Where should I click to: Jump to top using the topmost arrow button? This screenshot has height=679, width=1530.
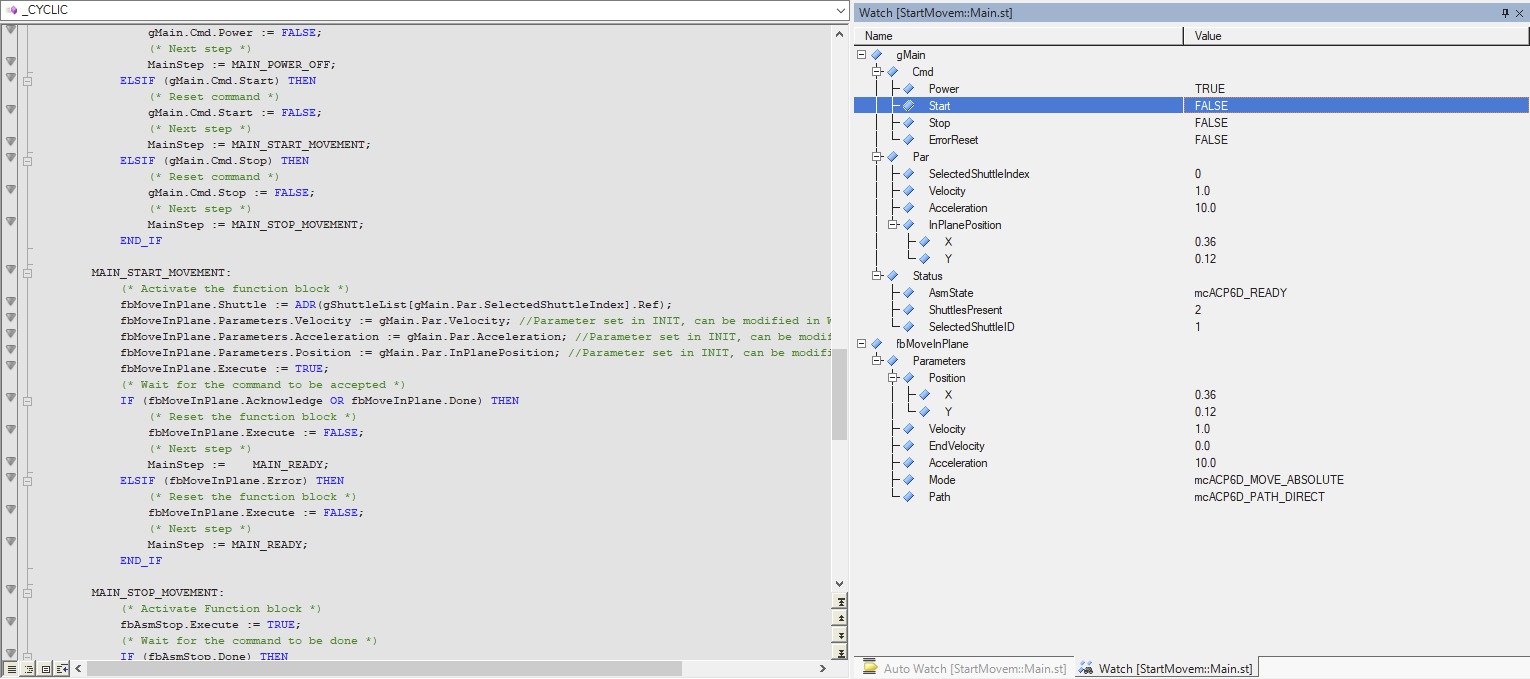tap(841, 602)
